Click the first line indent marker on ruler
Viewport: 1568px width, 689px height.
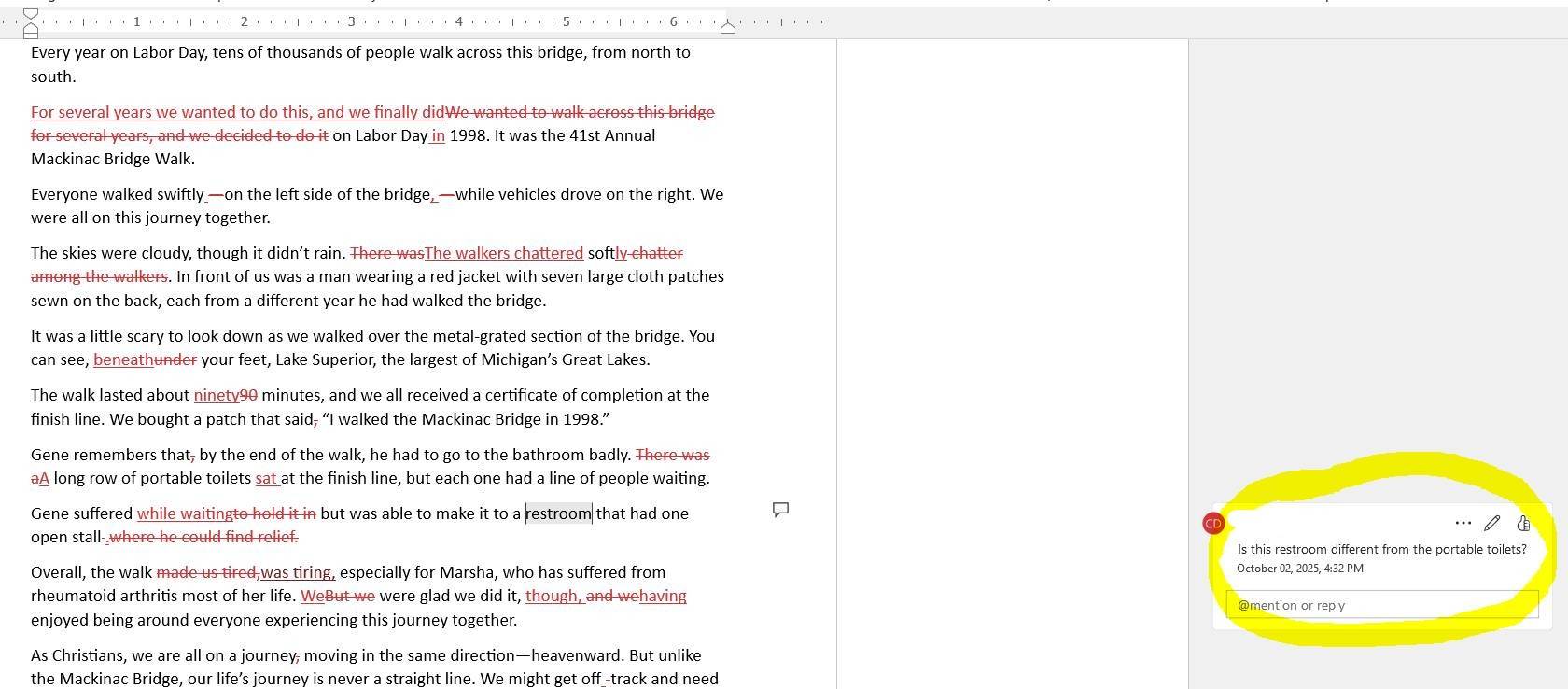[x=31, y=14]
